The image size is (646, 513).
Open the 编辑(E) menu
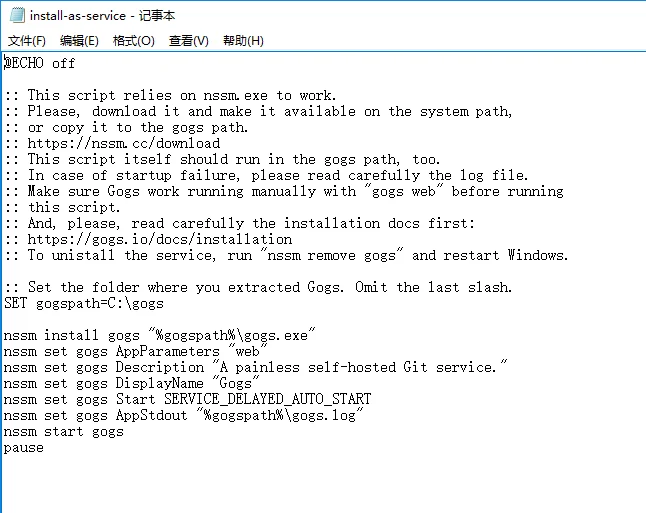pos(79,41)
